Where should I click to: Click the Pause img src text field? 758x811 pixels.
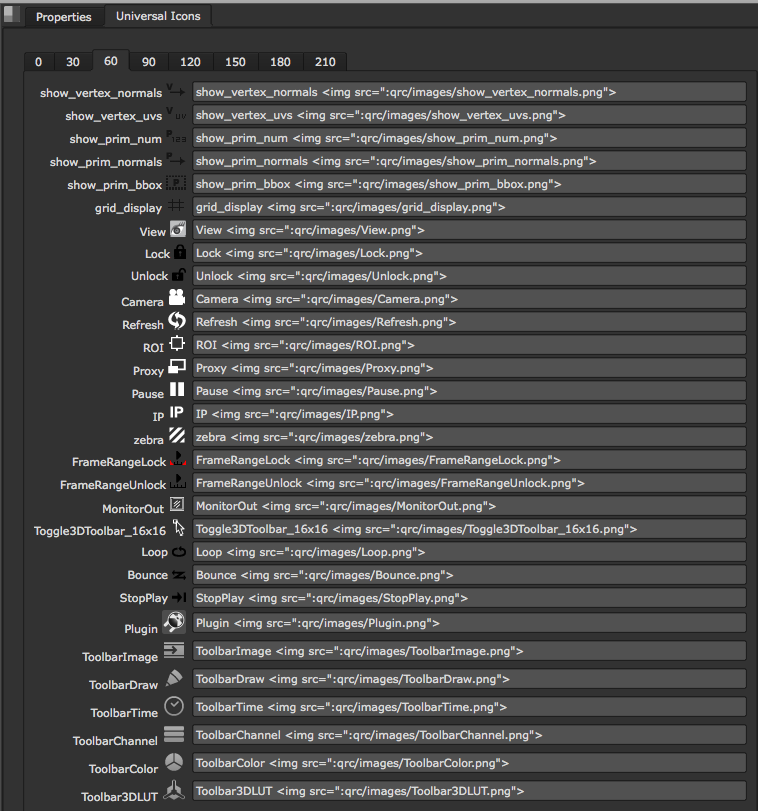tap(469, 391)
